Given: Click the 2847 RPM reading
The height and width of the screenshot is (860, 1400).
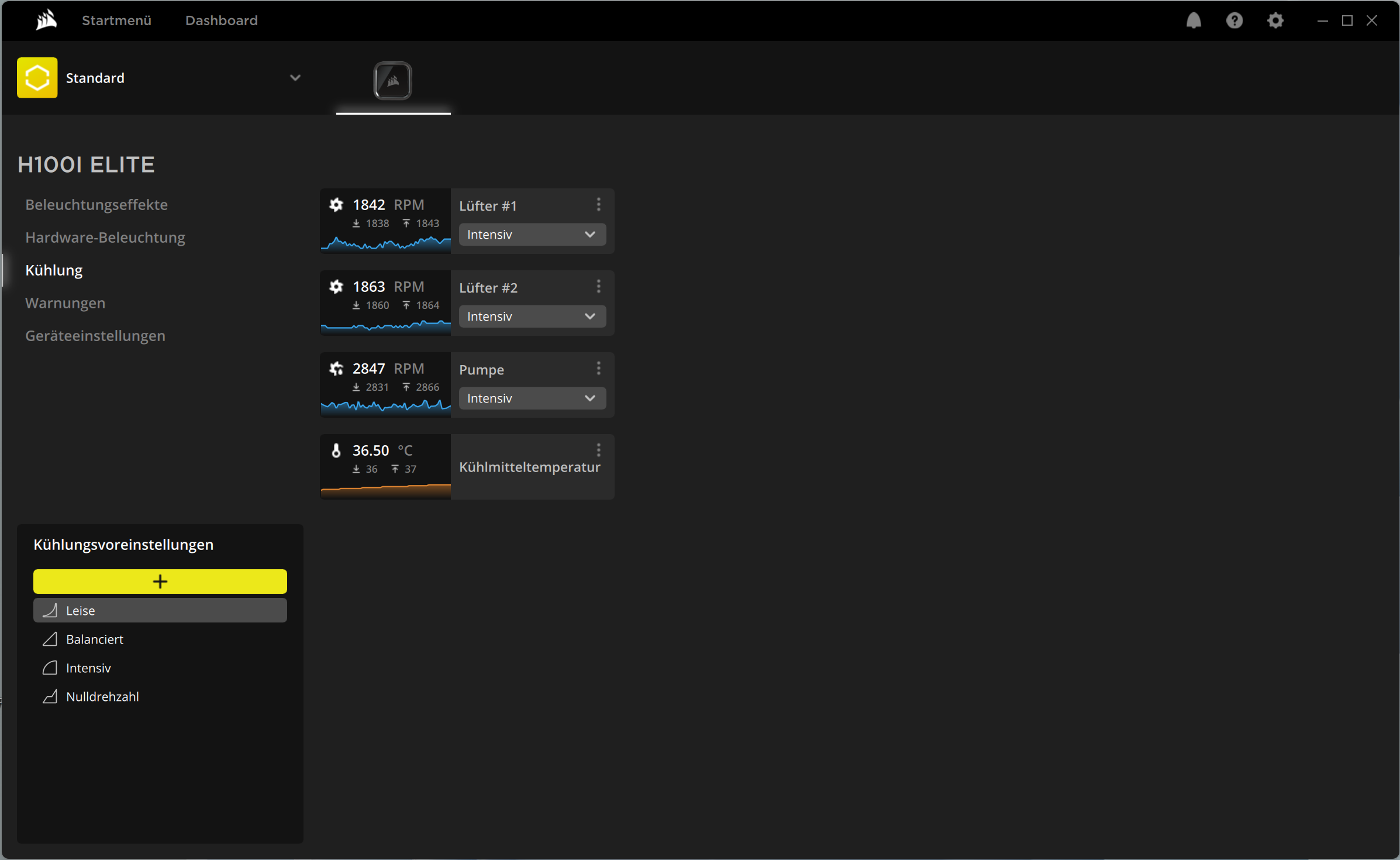Looking at the screenshot, I should pyautogui.click(x=388, y=369).
